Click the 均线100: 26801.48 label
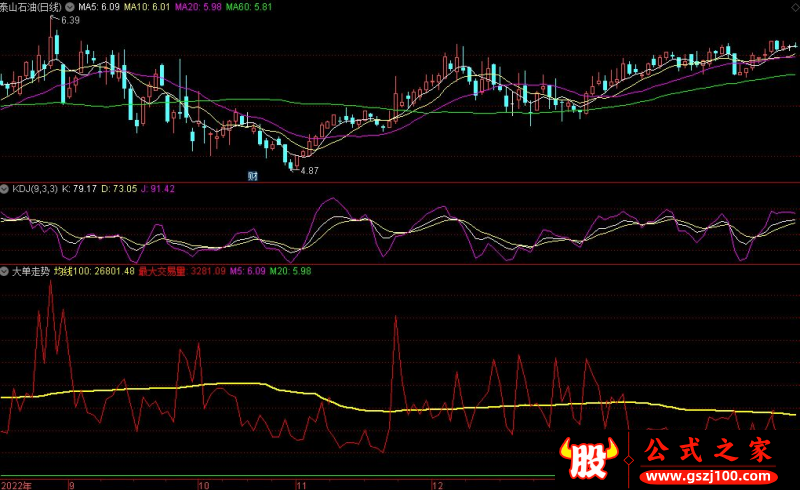 (x=95, y=271)
